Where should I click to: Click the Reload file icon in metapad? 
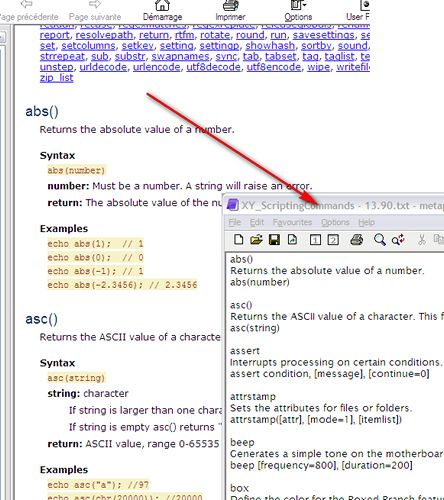point(292,240)
